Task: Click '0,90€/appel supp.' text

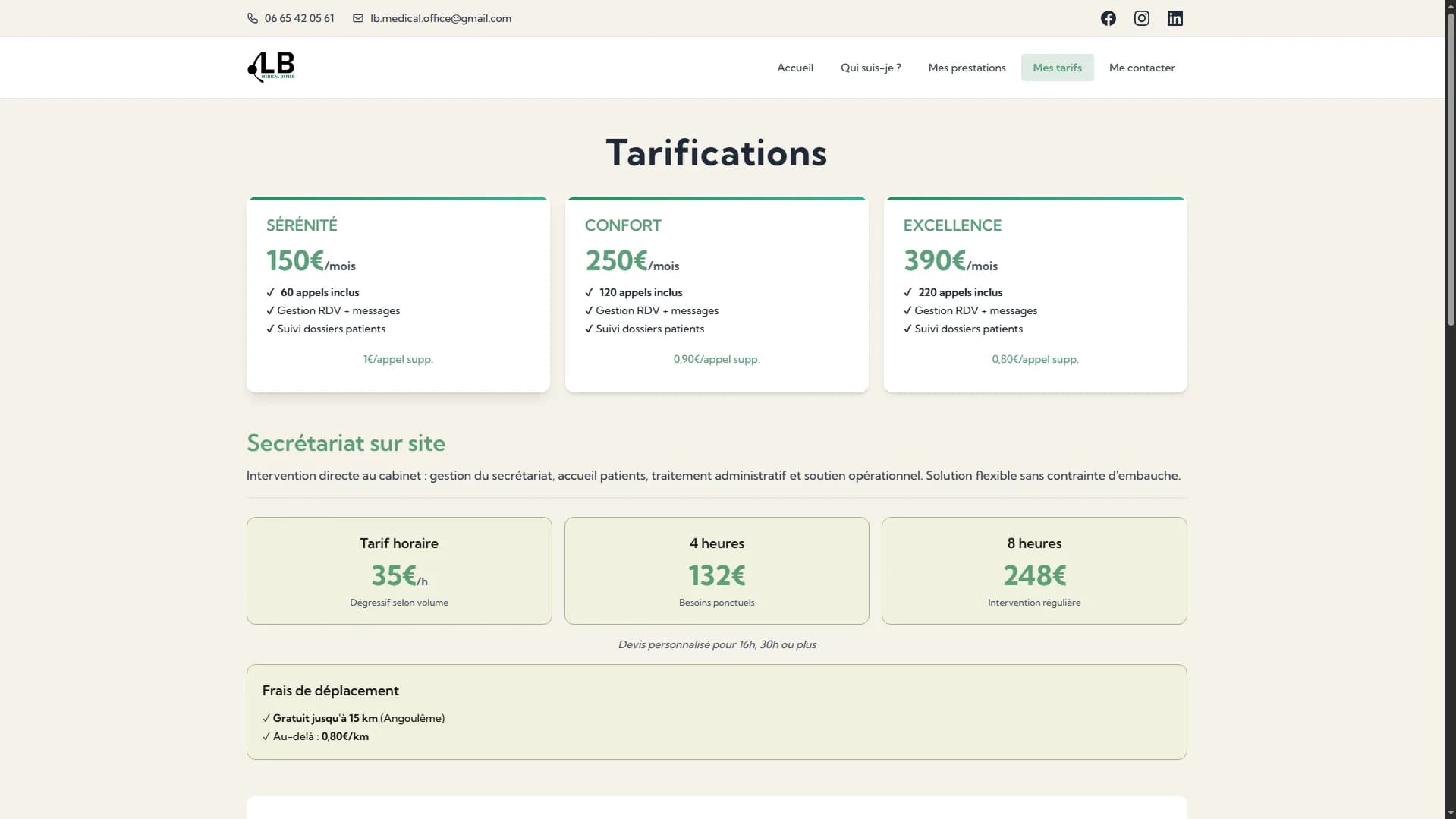Action: coord(716,359)
